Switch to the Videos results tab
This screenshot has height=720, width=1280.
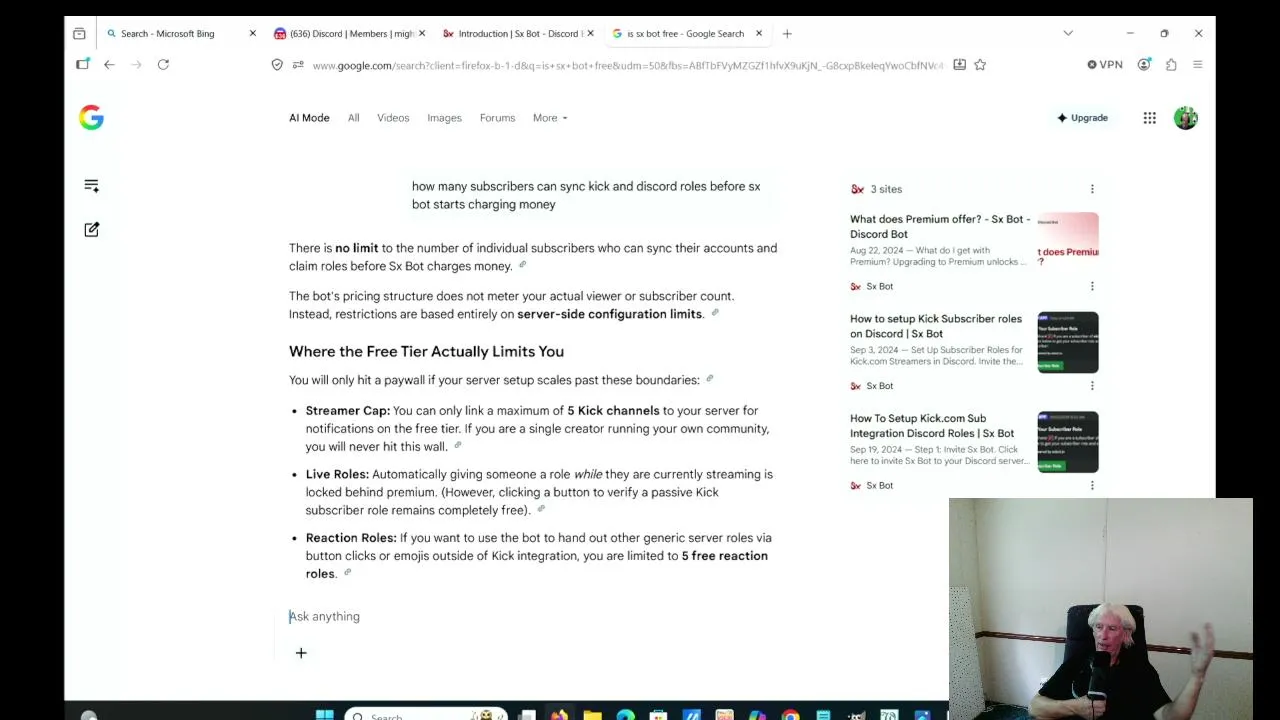coord(393,118)
